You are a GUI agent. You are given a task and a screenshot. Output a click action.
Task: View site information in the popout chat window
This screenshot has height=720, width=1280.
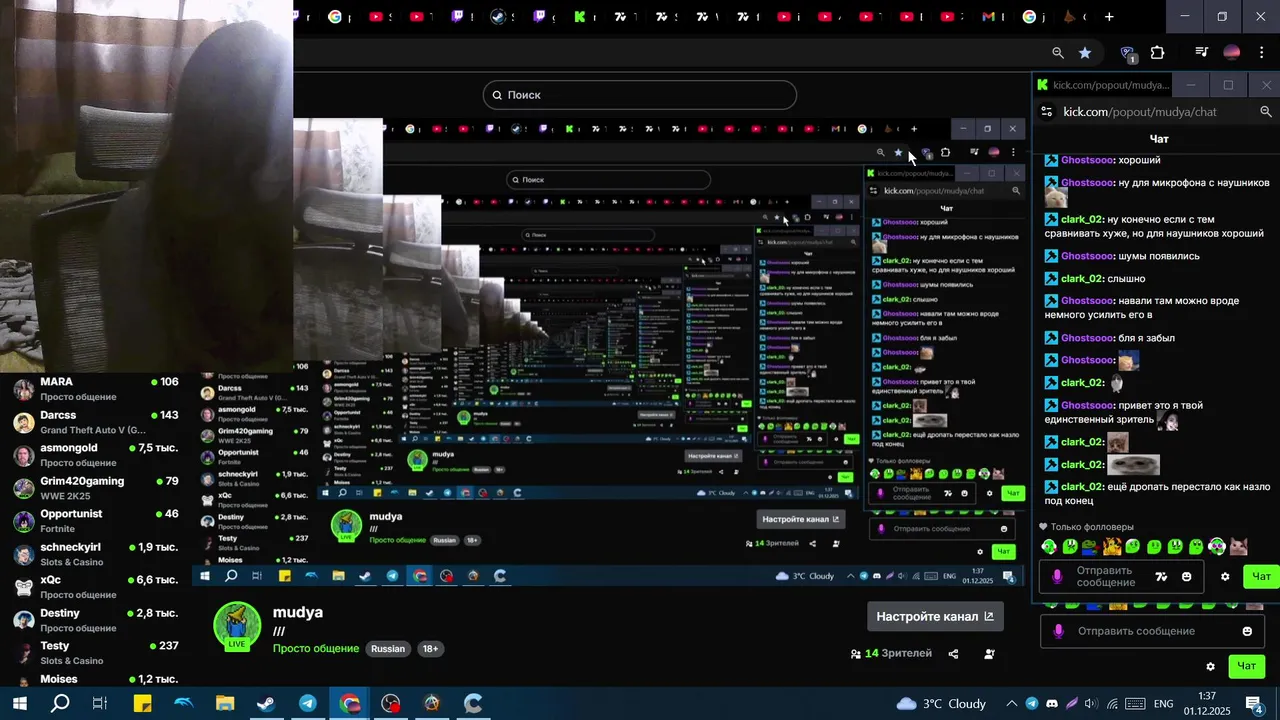coord(1047,112)
